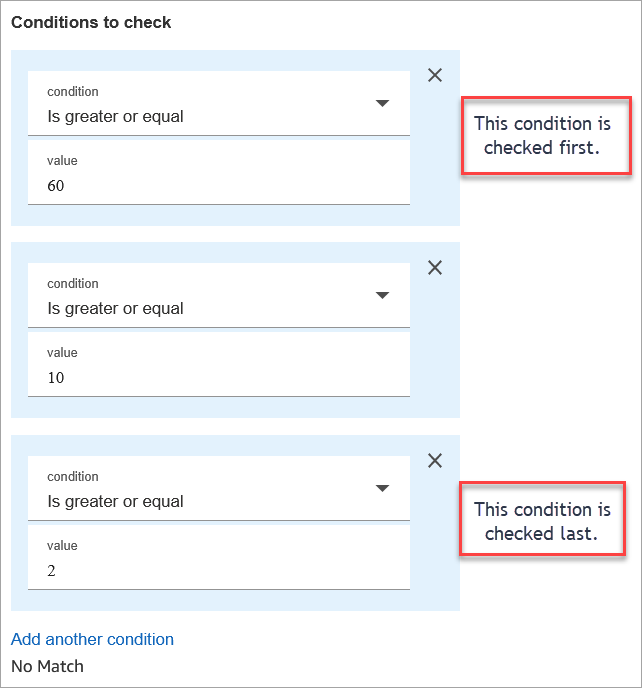Expand dropdown arrow of the first condition

click(382, 103)
